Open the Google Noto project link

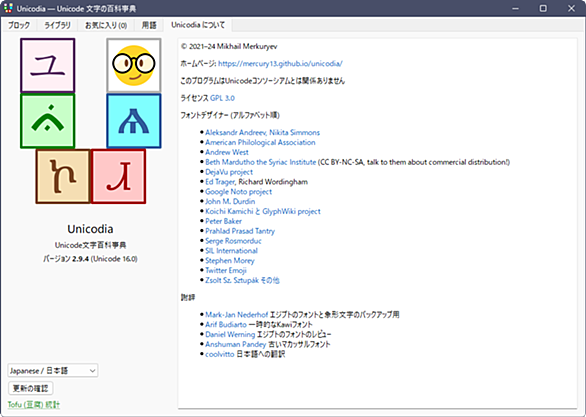coord(238,192)
